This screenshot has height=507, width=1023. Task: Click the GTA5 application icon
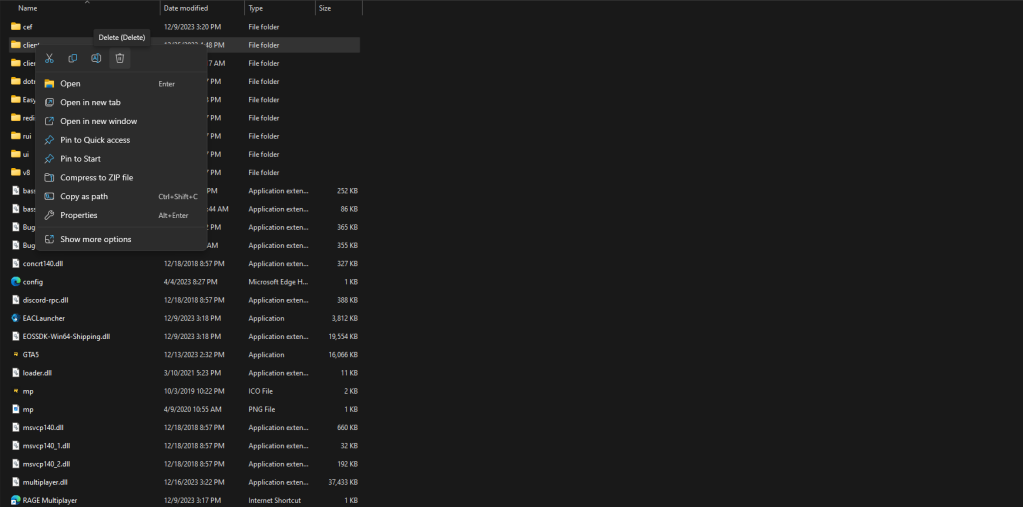[x=15, y=354]
